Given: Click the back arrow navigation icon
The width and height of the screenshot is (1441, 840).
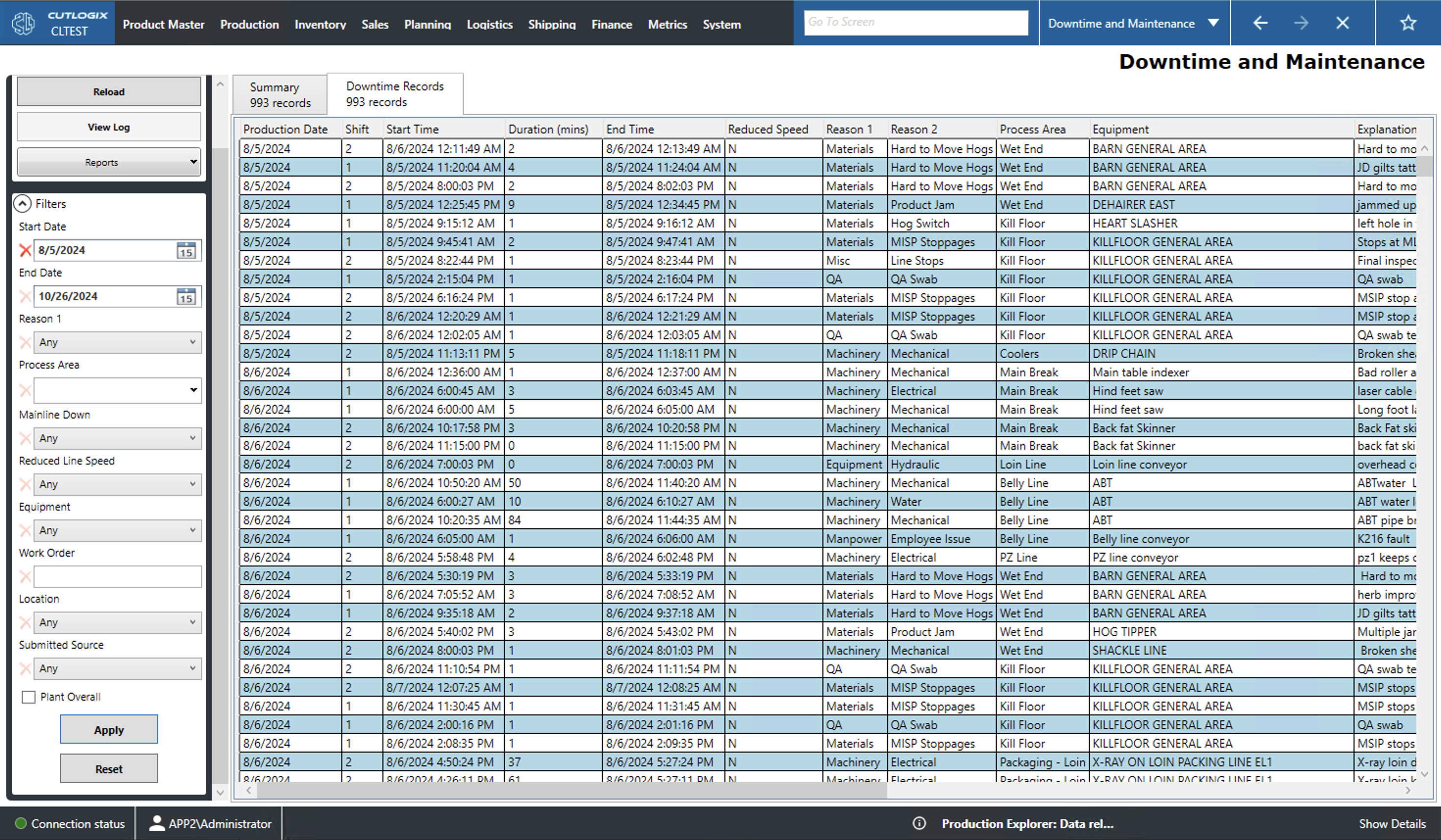Looking at the screenshot, I should (x=1260, y=23).
